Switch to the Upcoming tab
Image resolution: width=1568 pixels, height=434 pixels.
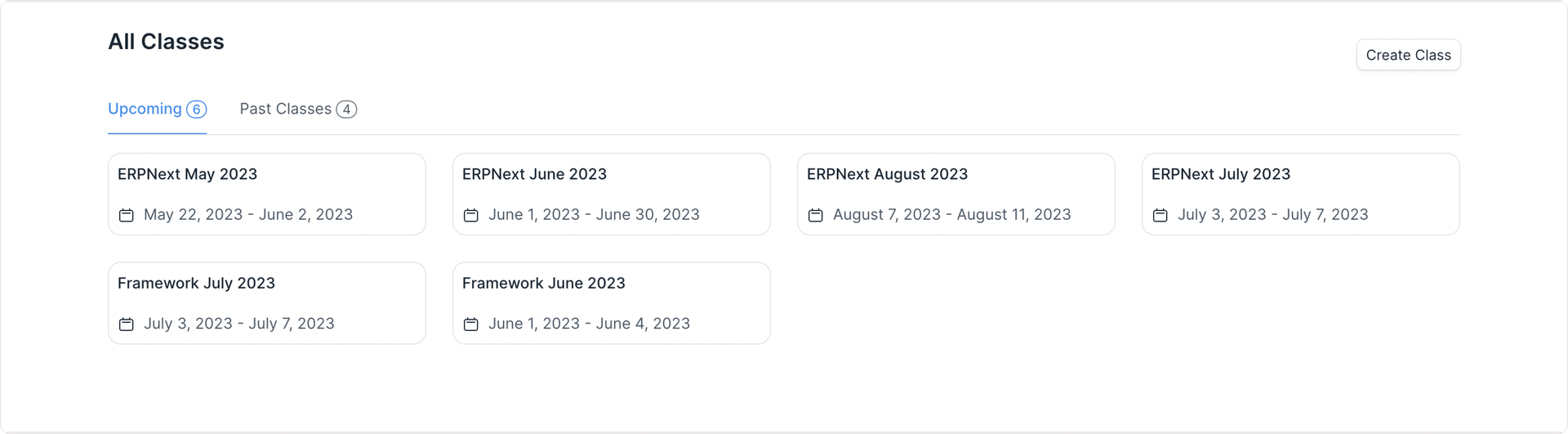(x=157, y=110)
